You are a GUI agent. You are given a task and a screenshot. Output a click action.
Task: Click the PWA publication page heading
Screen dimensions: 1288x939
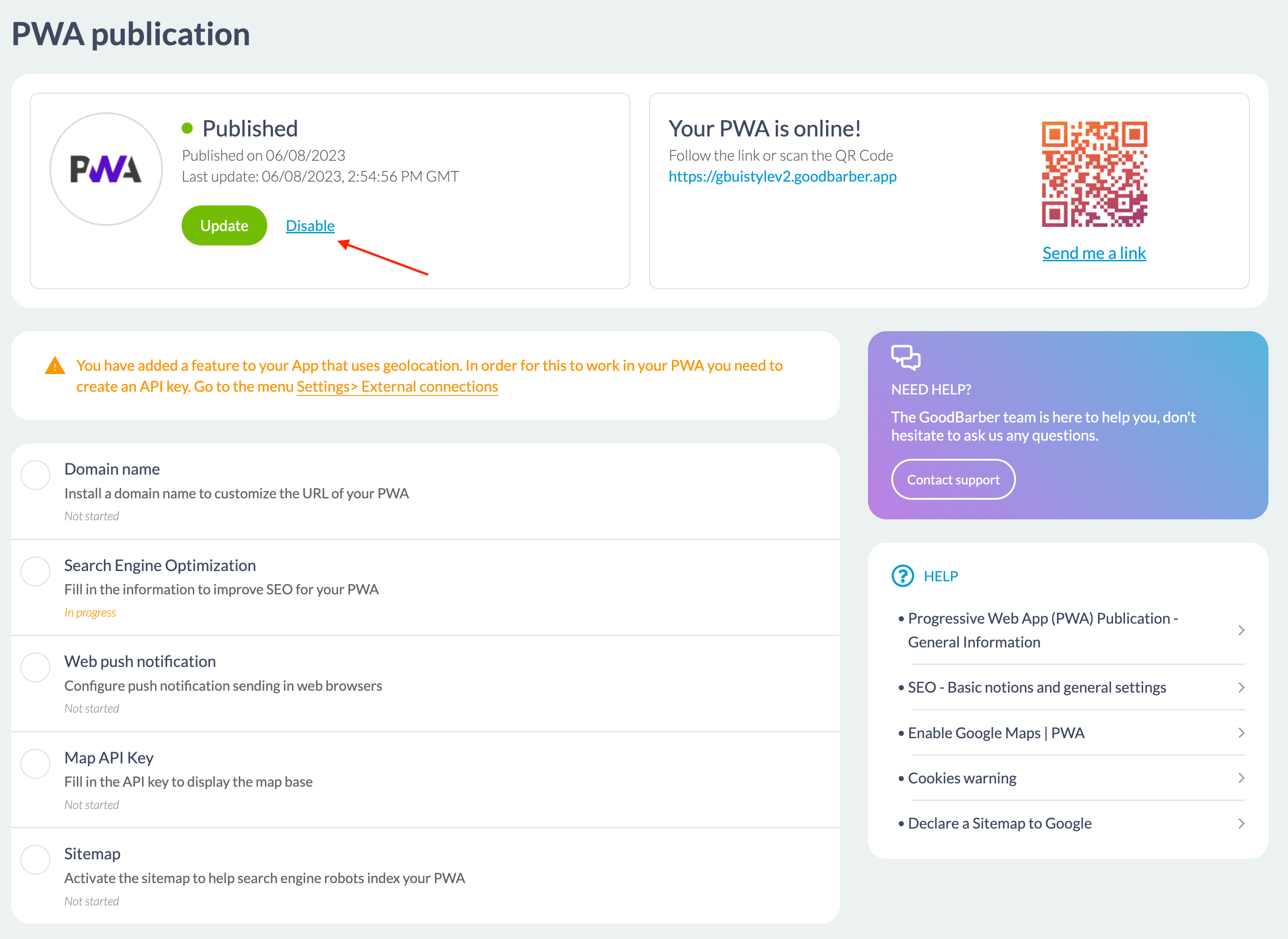pyautogui.click(x=131, y=34)
